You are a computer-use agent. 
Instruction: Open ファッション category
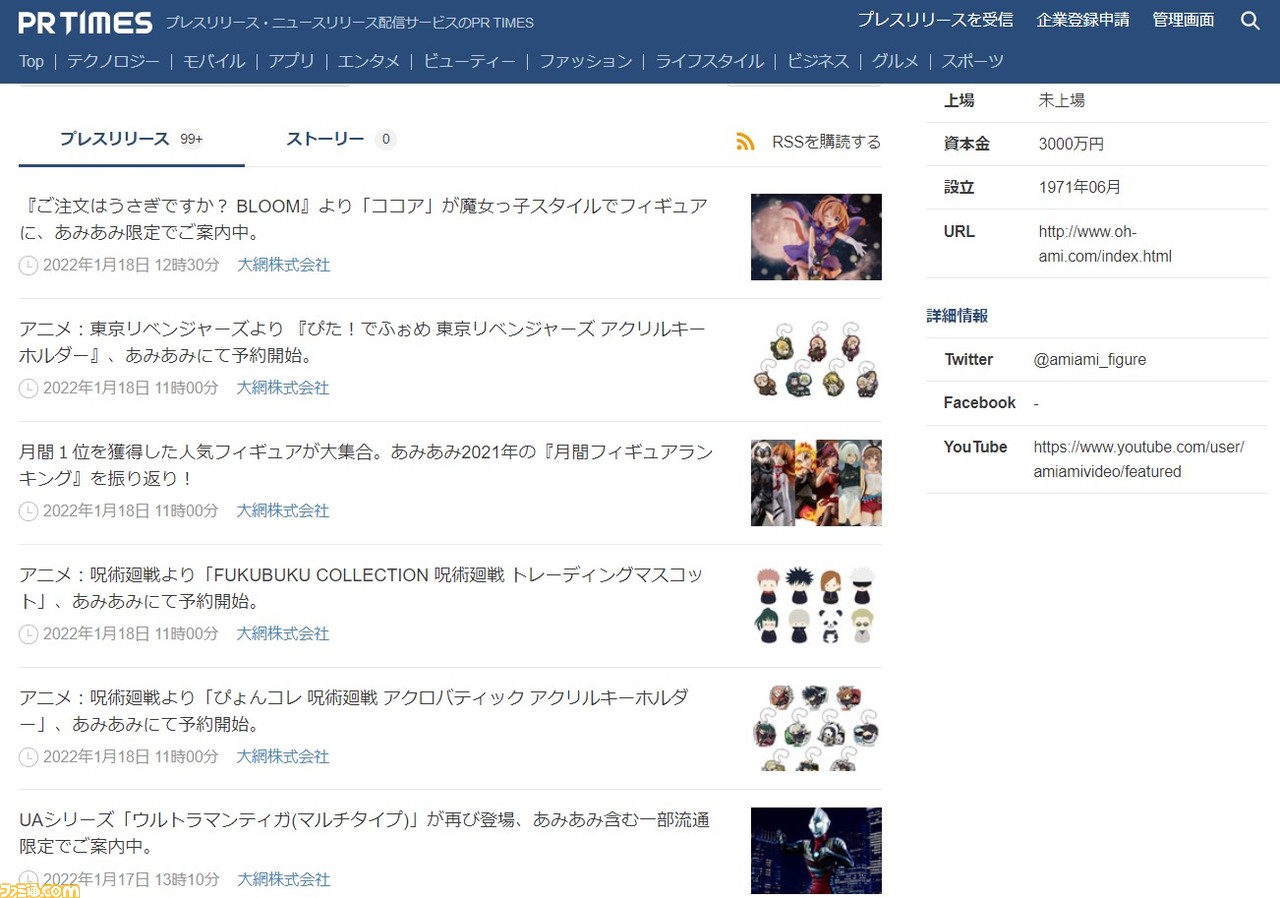pos(586,61)
